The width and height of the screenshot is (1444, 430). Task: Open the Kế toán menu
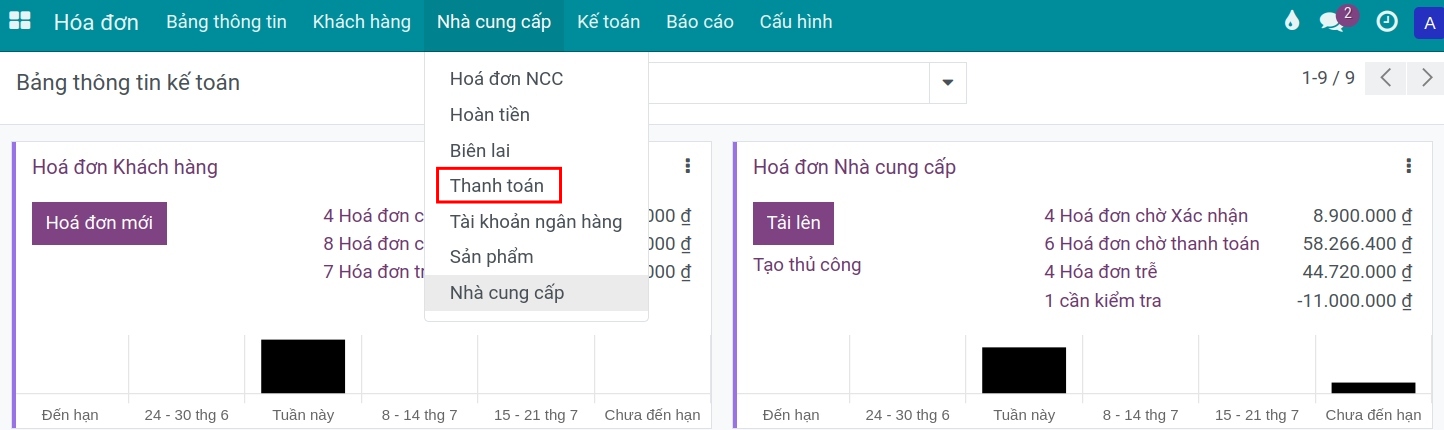pyautogui.click(x=608, y=22)
